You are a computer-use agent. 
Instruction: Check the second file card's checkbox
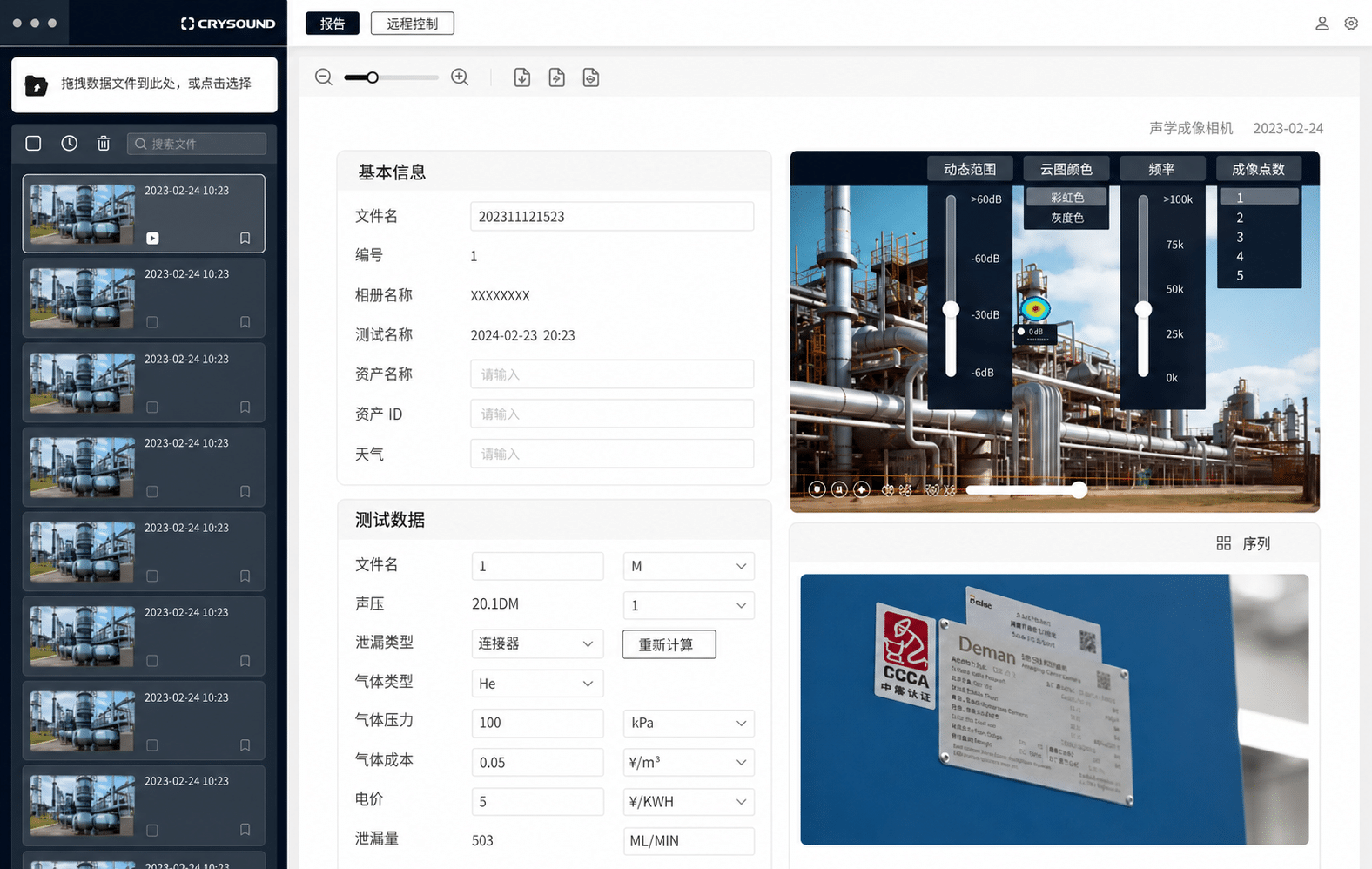[152, 322]
